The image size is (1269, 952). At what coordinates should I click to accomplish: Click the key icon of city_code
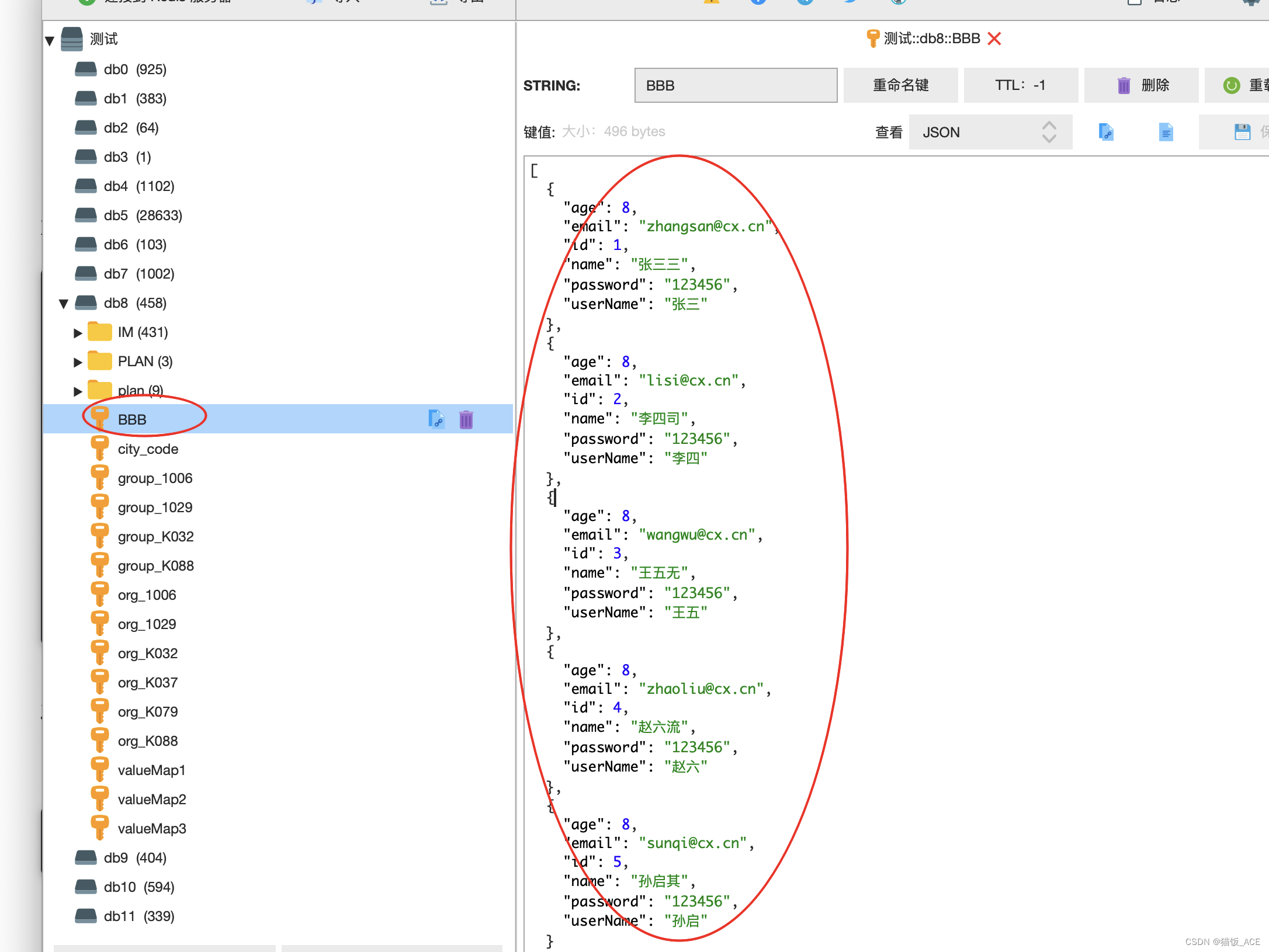click(x=100, y=449)
